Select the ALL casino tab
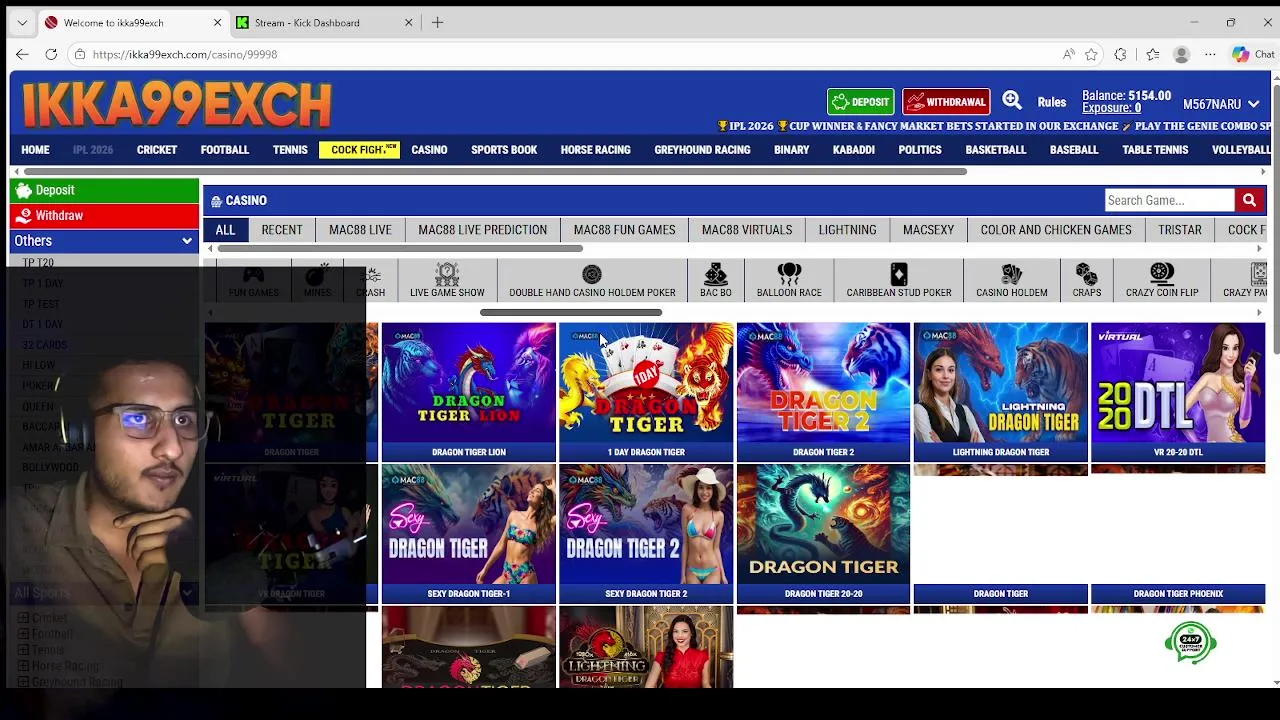The width and height of the screenshot is (1280, 720). [x=225, y=230]
